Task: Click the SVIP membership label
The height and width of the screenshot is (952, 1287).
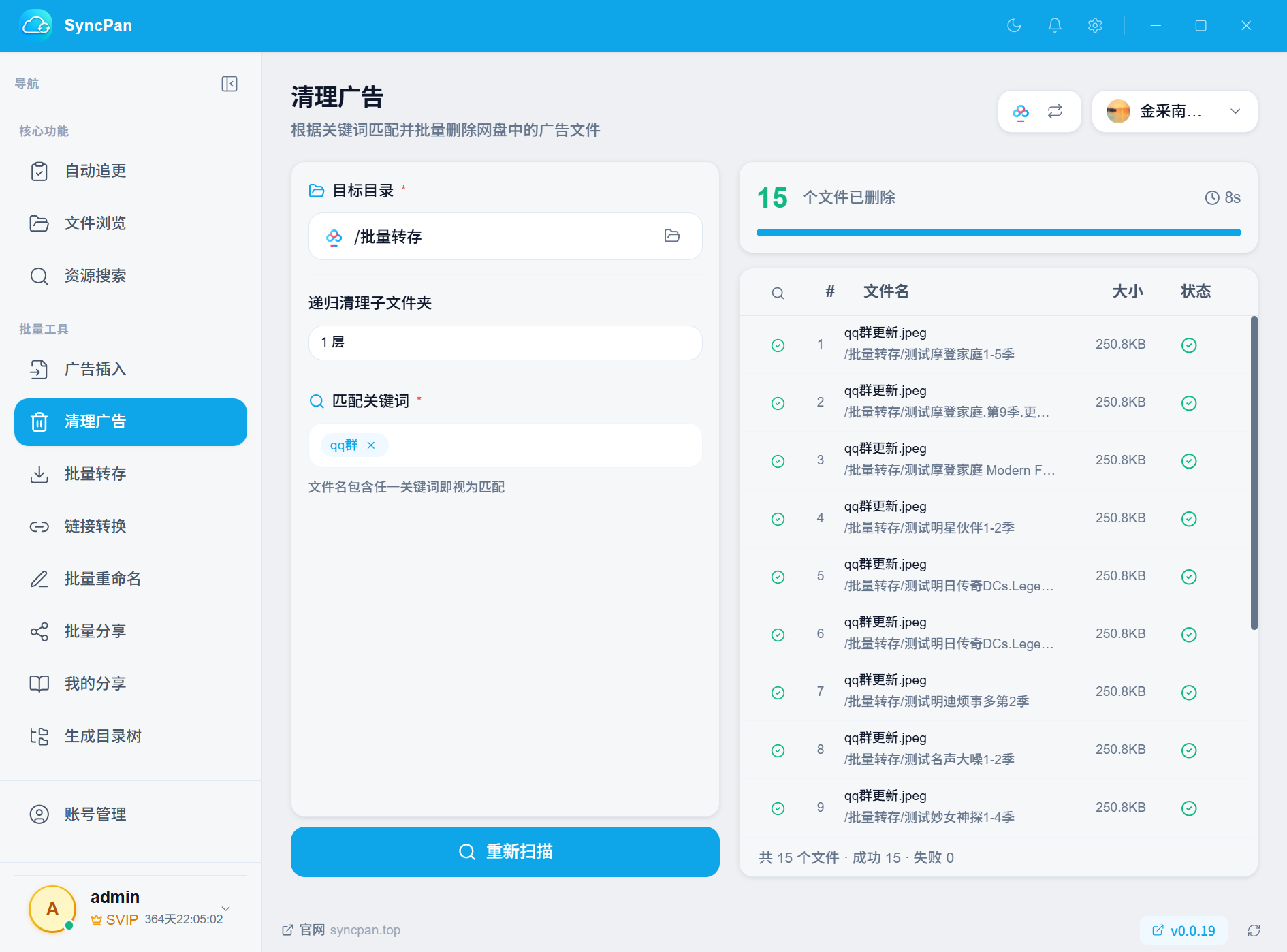Action: (115, 920)
